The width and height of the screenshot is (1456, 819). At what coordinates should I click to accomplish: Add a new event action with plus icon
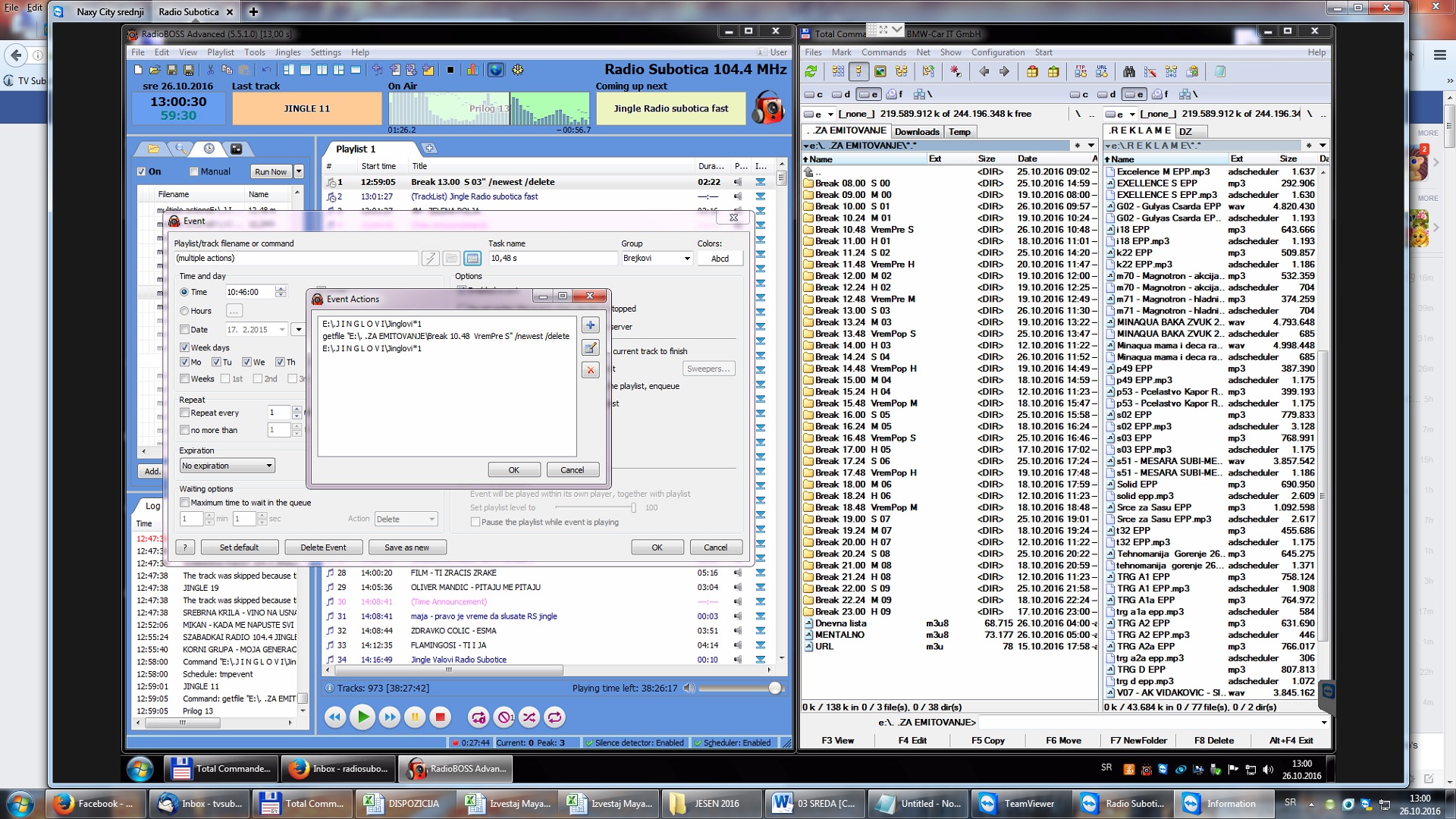[x=590, y=325]
